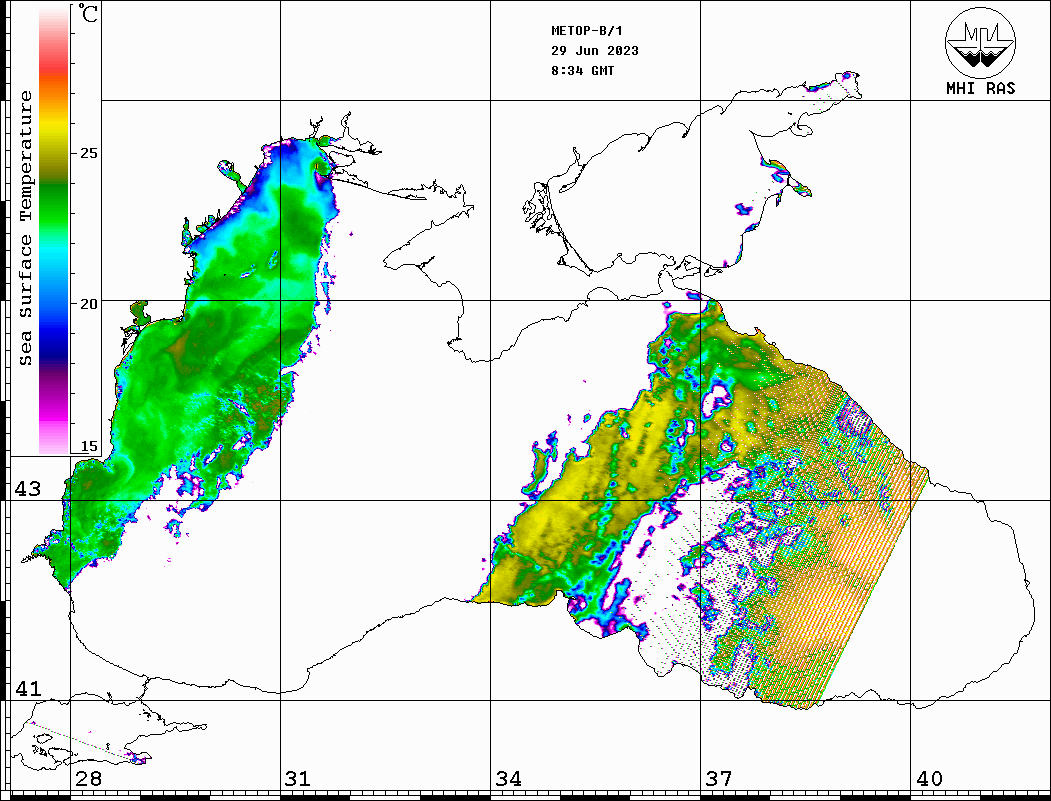Click the '25' tick on the temperature scale

point(88,153)
